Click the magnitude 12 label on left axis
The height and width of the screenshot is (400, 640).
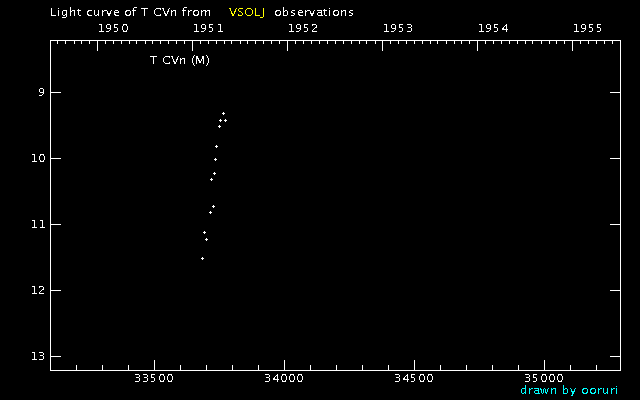38,291
